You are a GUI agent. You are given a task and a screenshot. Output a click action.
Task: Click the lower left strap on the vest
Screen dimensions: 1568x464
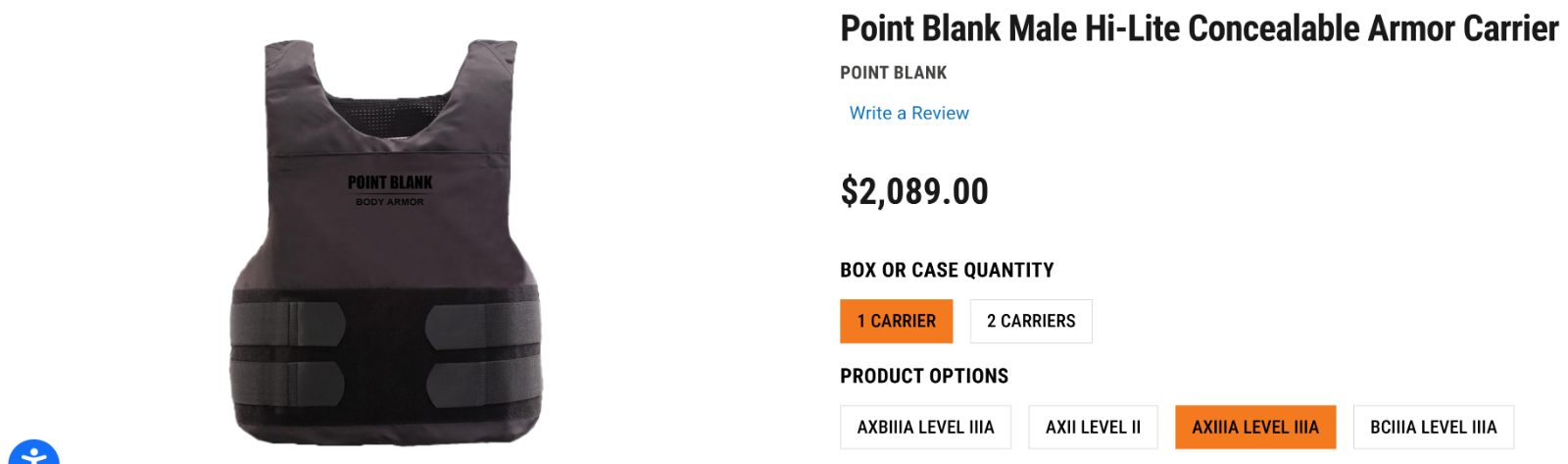point(287,383)
